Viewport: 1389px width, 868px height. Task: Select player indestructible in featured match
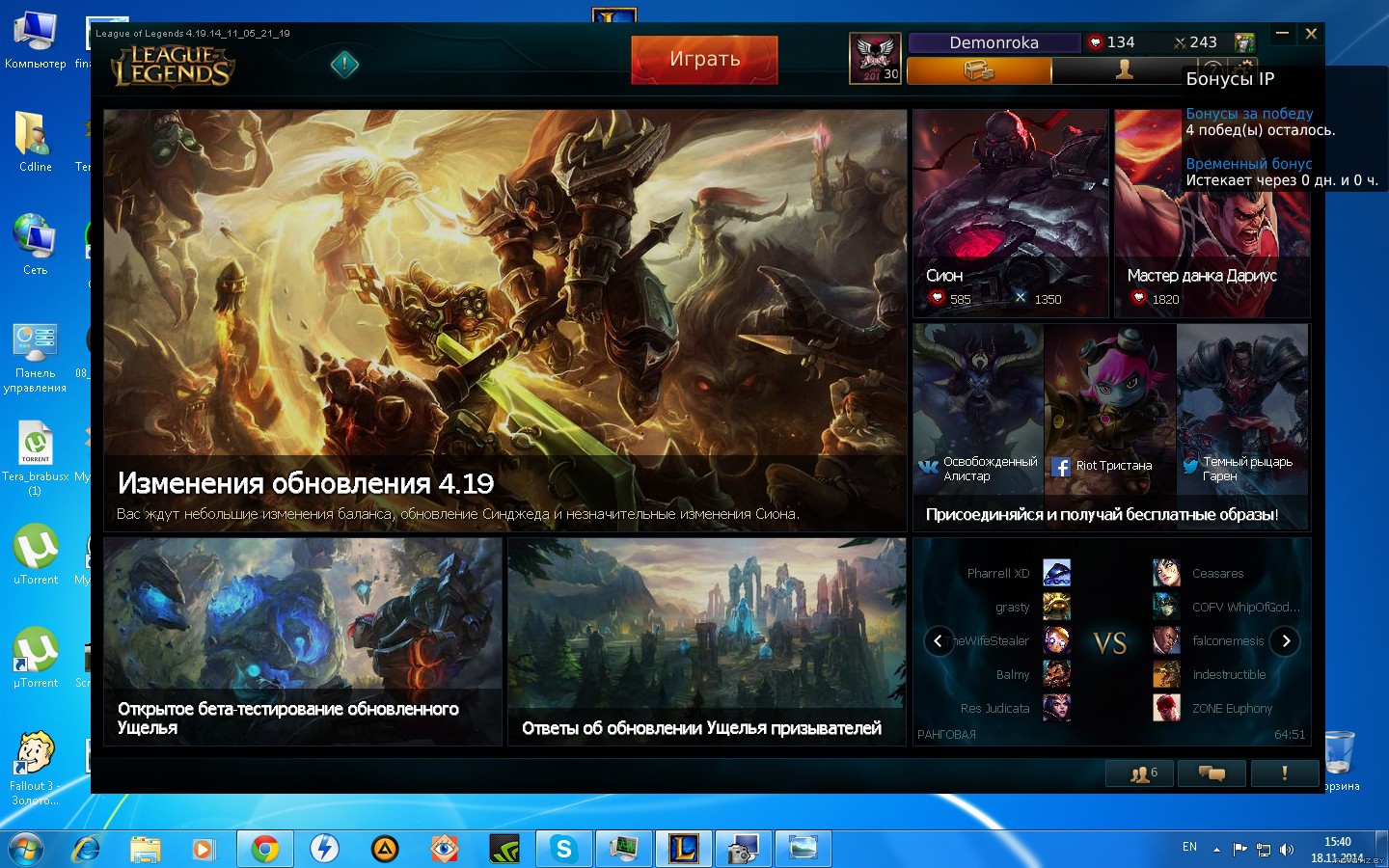pos(1229,674)
